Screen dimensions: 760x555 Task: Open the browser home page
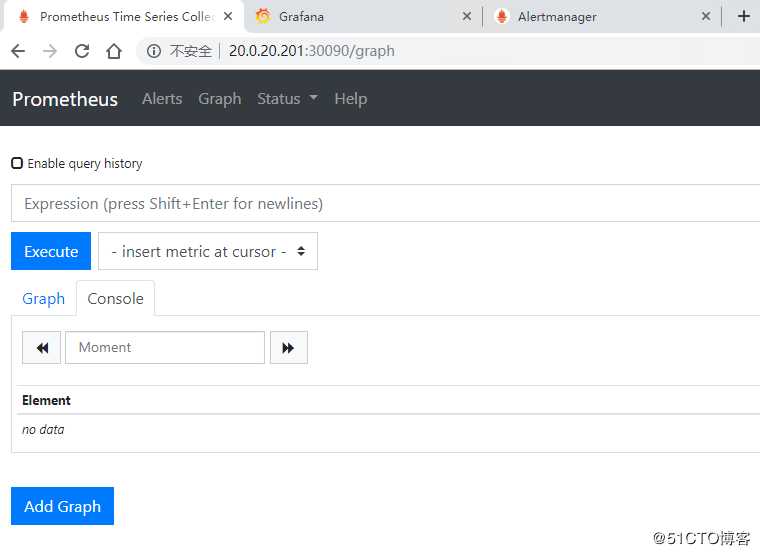[x=114, y=51]
